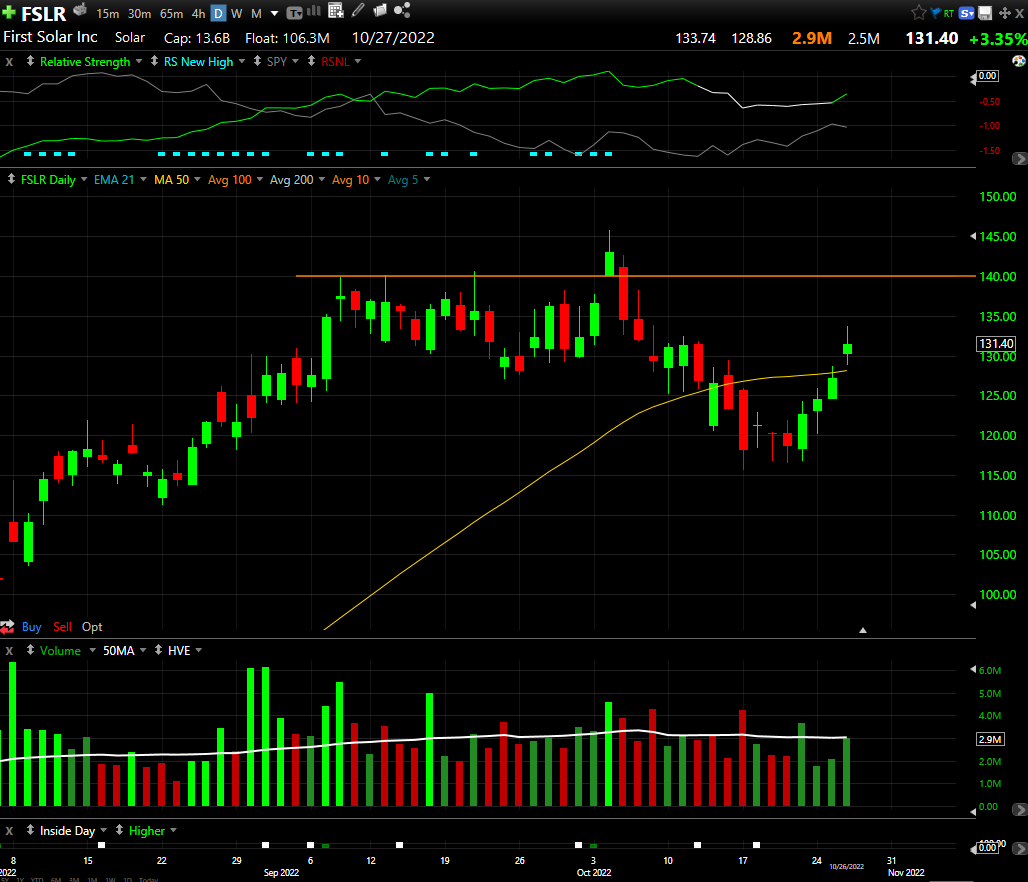The image size is (1028, 882).
Task: Click the red Sell button
Action: [62, 627]
